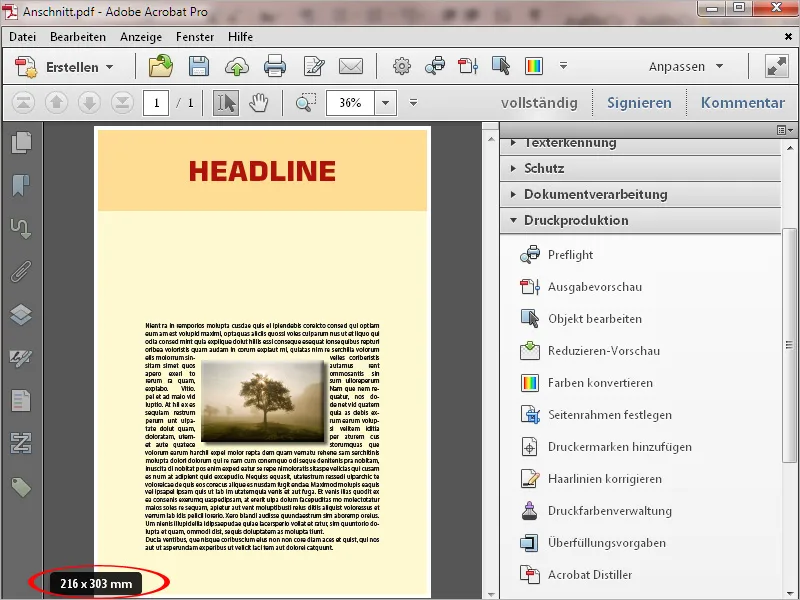Click the 36% zoom value field
Screen dimensions: 800x600
click(x=351, y=103)
